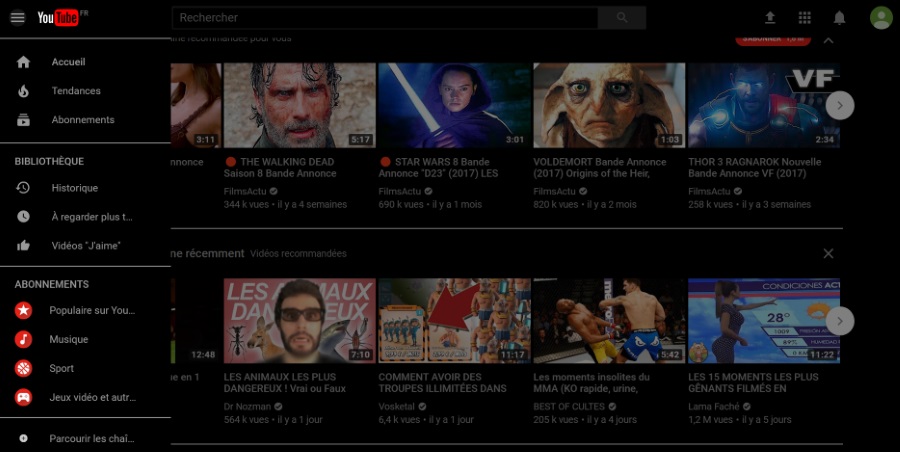Click the Historique label in the library

pyautogui.click(x=75, y=188)
